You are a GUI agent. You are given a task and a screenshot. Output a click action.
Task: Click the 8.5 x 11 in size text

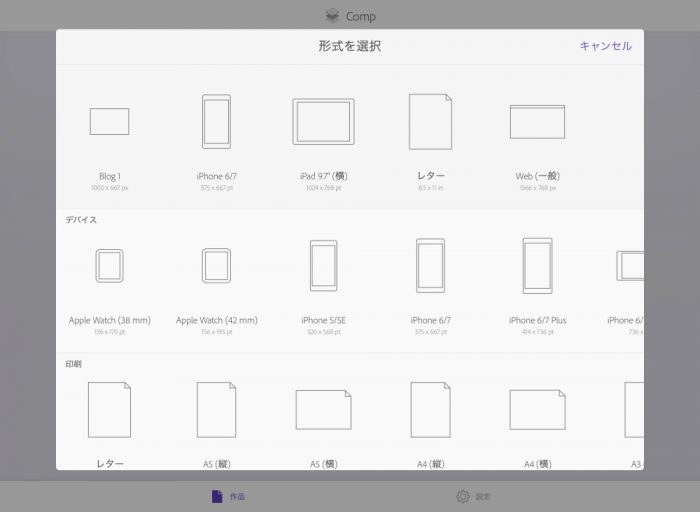pyautogui.click(x=430, y=188)
